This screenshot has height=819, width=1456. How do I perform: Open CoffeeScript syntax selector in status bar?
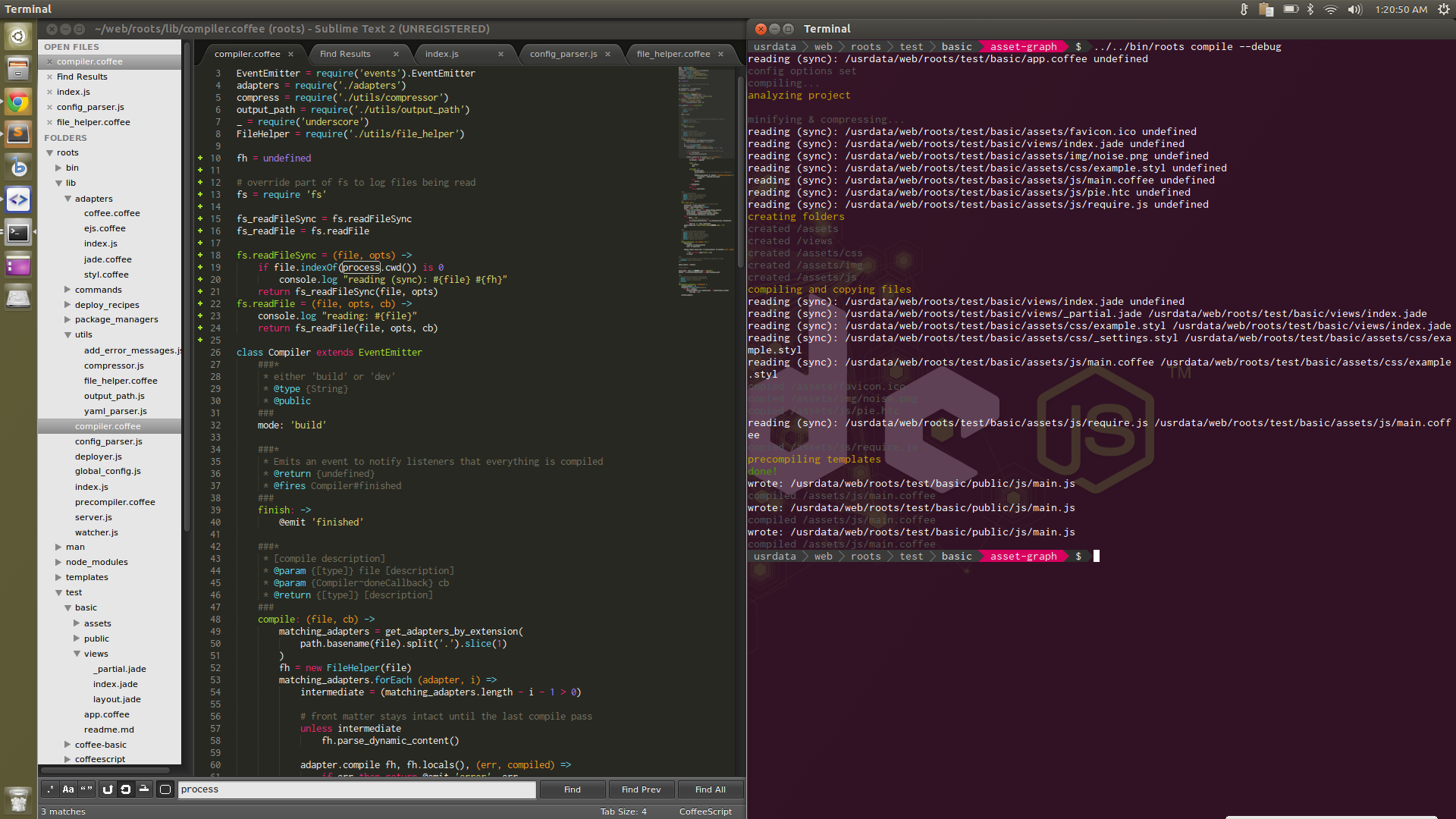pos(705,811)
